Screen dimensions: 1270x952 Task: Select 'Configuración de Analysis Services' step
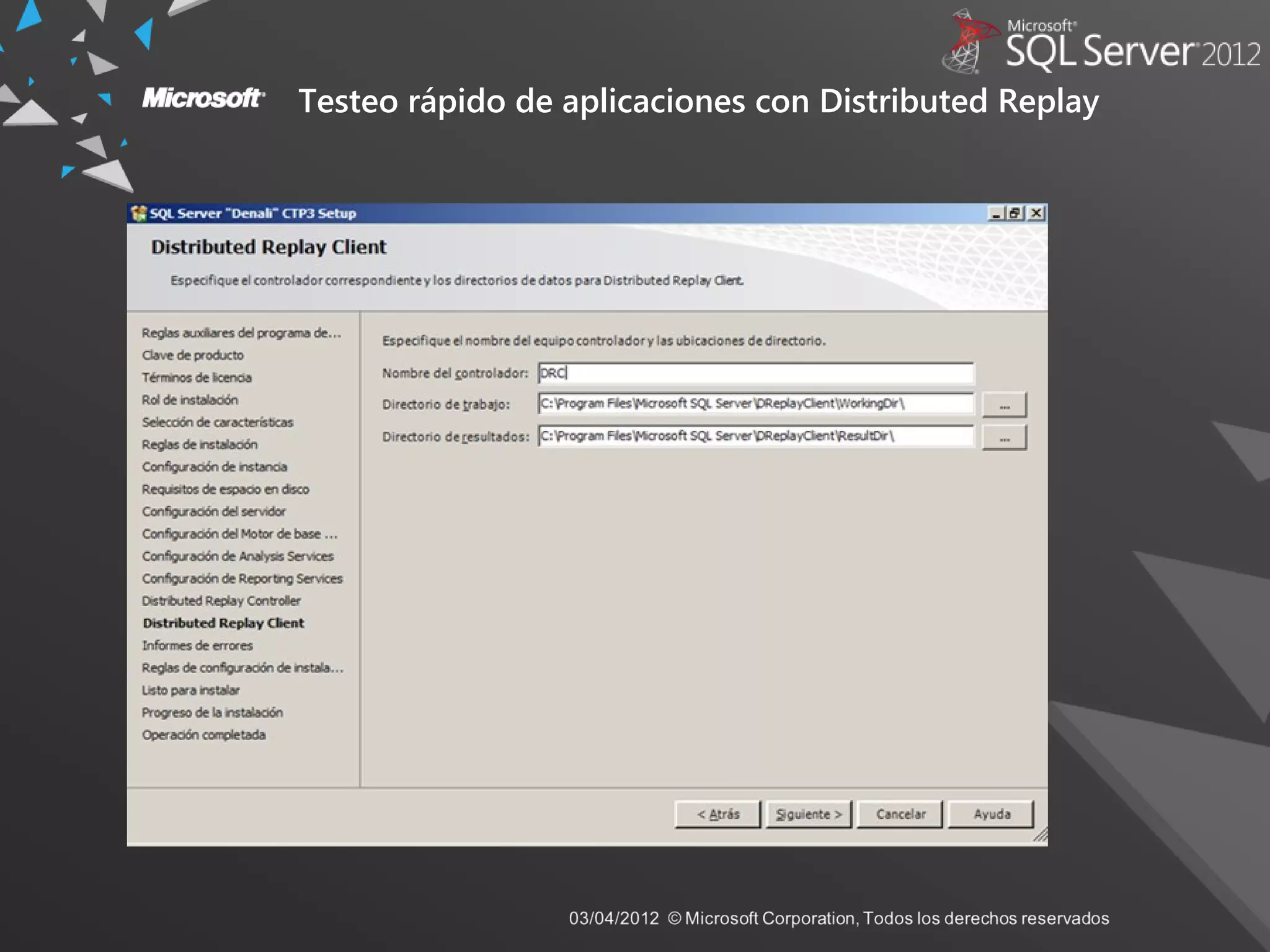coord(238,557)
